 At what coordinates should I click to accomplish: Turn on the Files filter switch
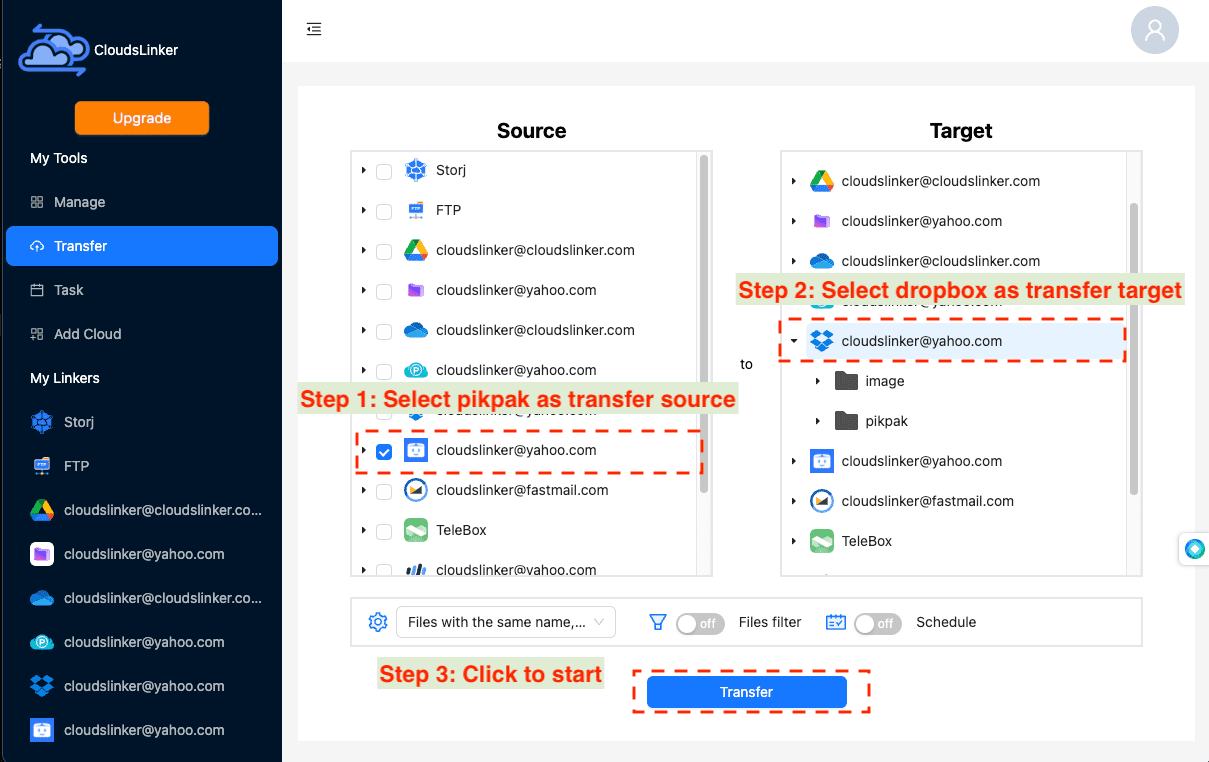point(700,623)
